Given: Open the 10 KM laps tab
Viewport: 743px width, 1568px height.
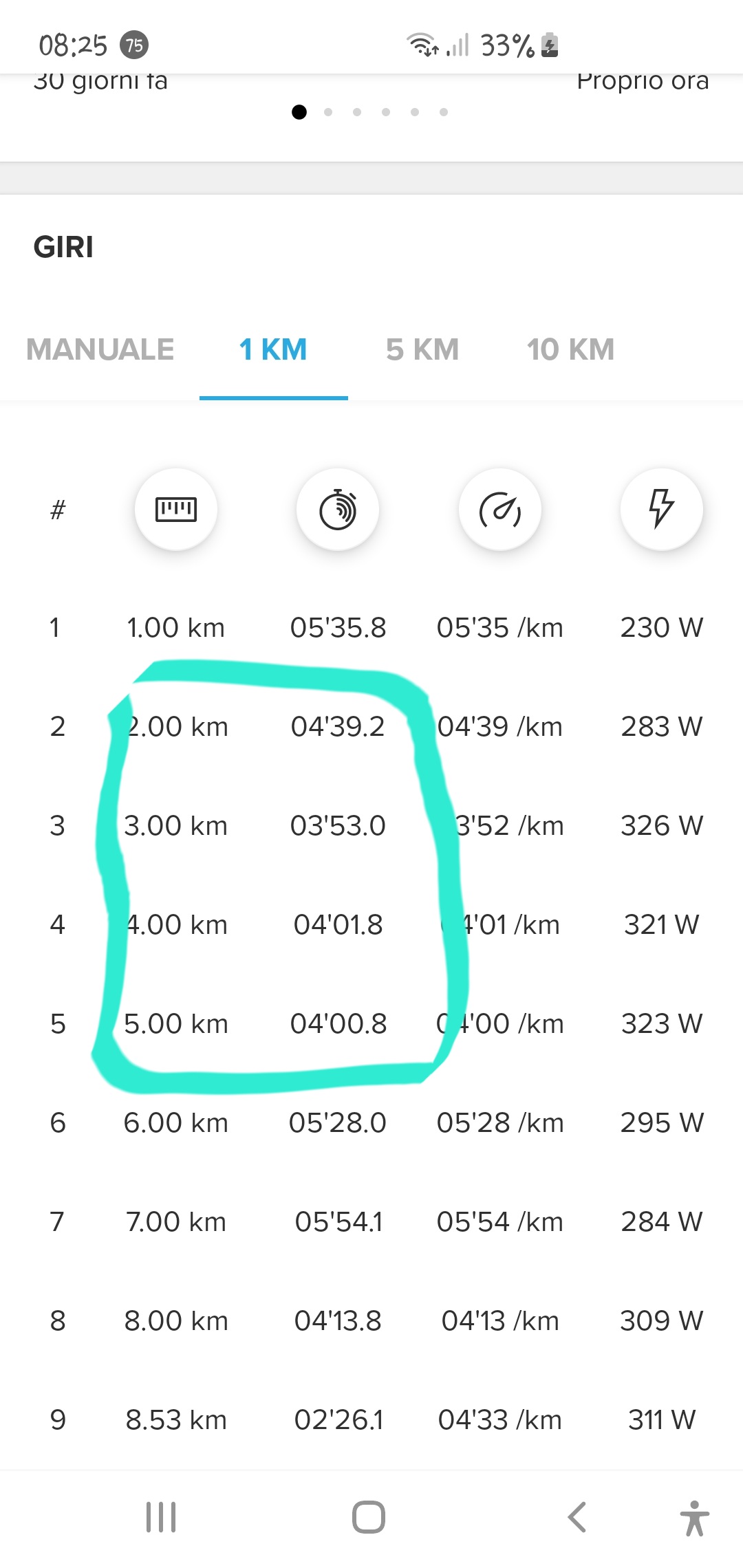Looking at the screenshot, I should coord(570,349).
